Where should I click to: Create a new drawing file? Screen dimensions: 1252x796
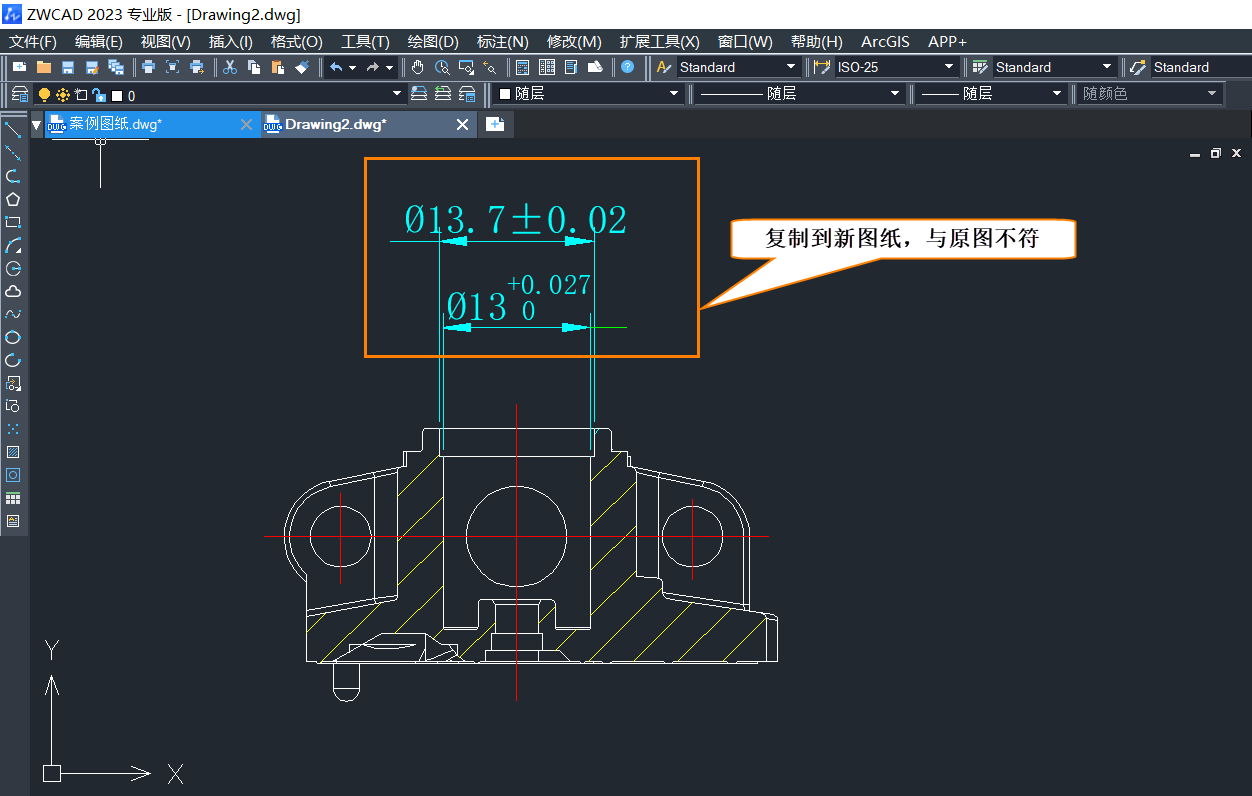click(x=19, y=67)
